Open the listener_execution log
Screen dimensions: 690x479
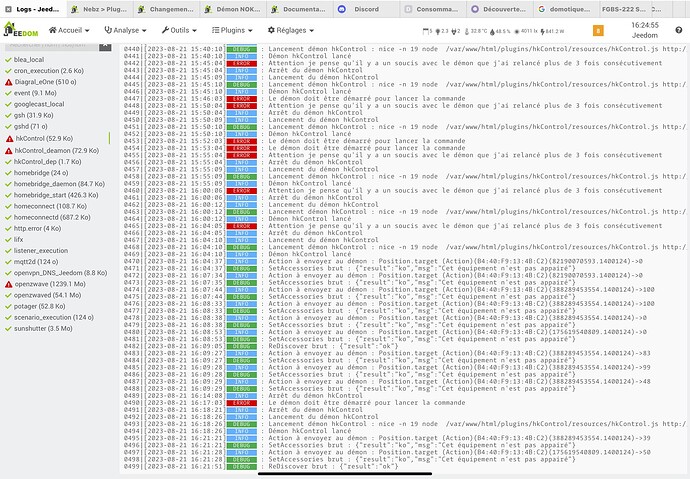point(37,250)
